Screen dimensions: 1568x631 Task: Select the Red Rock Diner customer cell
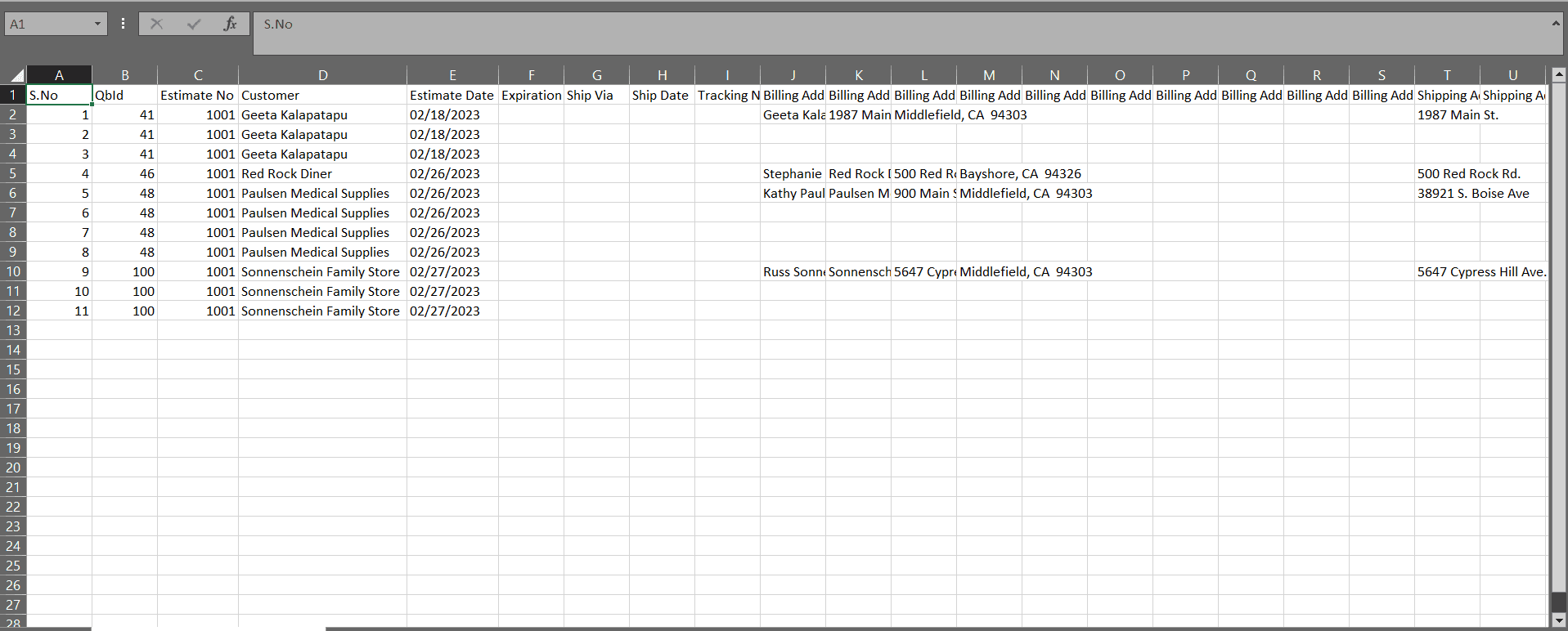click(x=322, y=173)
